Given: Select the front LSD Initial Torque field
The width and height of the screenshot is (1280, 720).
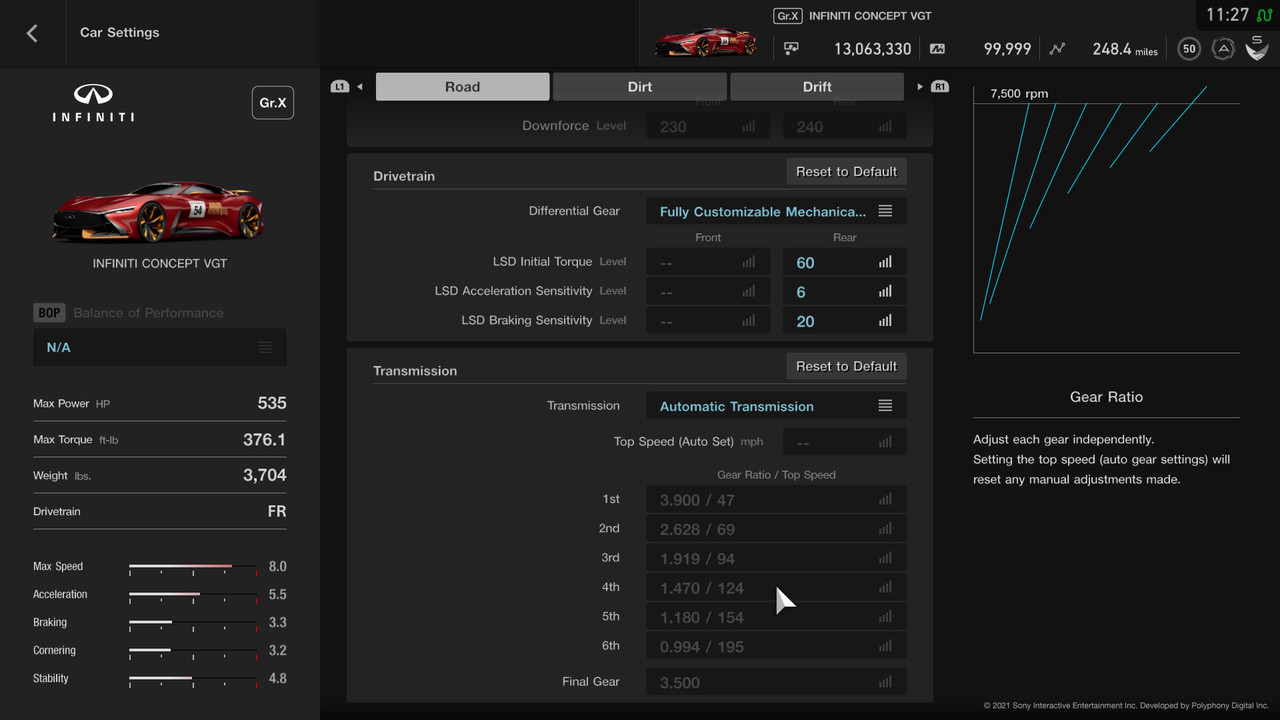Looking at the screenshot, I should pos(708,262).
